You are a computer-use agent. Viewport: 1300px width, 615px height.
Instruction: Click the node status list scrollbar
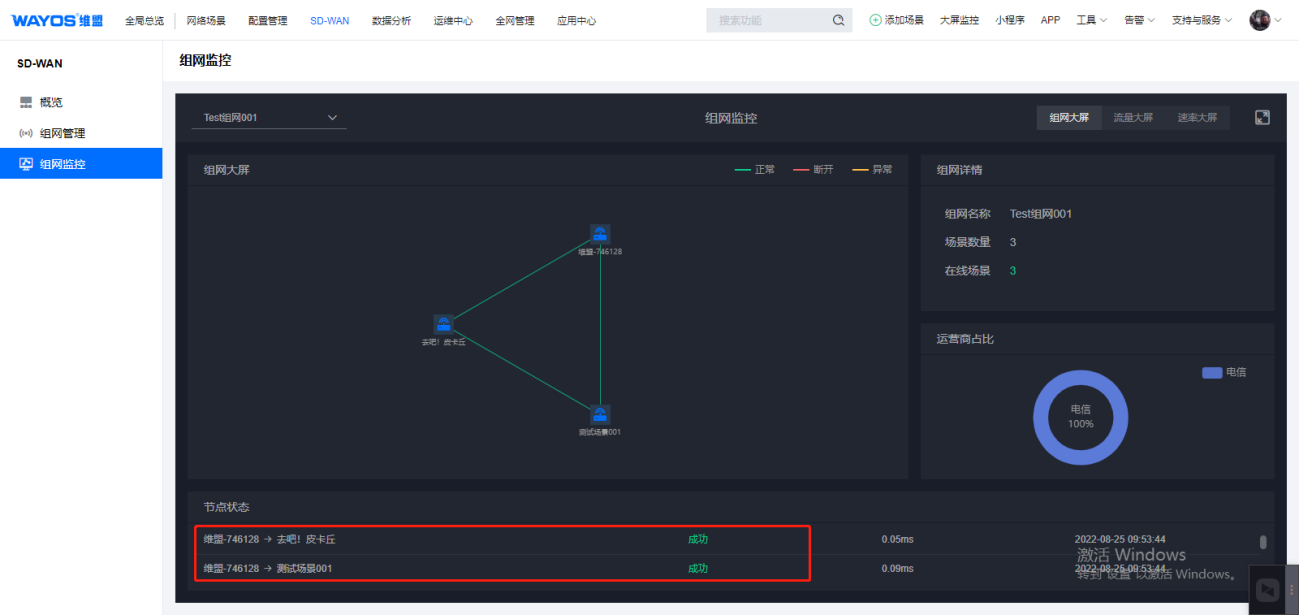click(x=1263, y=542)
